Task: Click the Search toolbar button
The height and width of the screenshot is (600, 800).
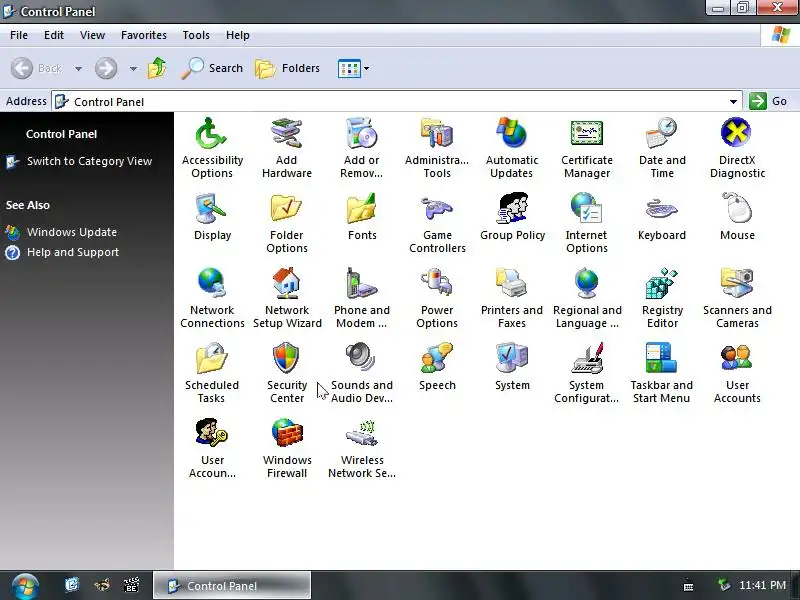Action: pos(212,68)
